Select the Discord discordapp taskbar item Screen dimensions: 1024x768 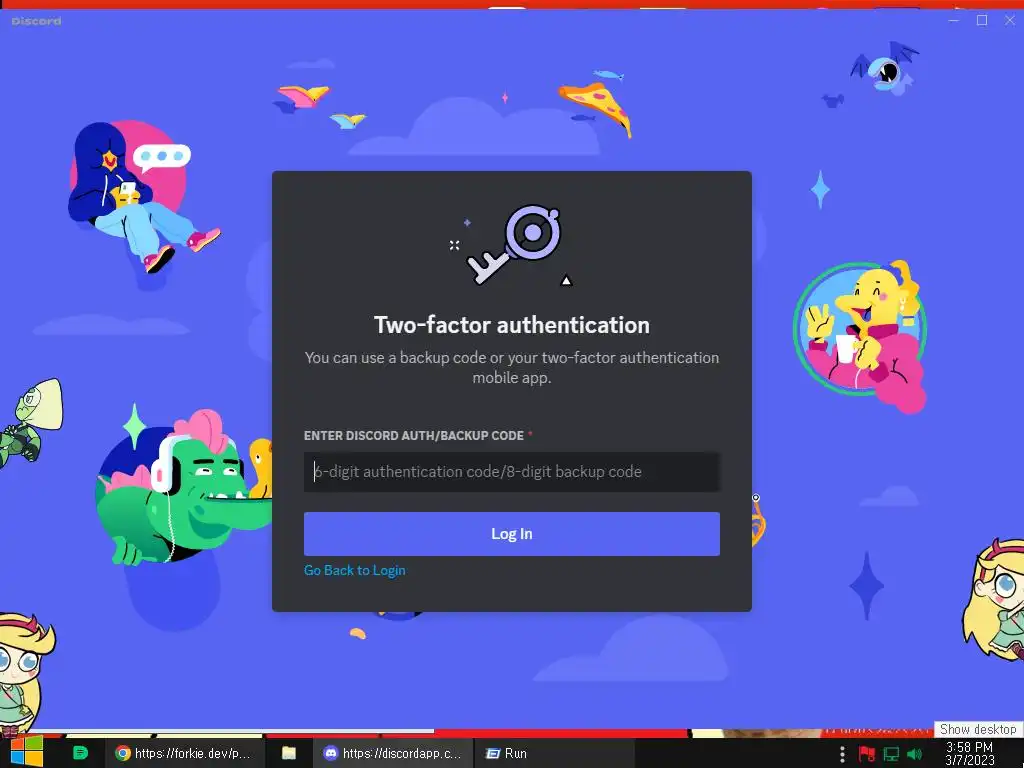[x=393, y=753]
